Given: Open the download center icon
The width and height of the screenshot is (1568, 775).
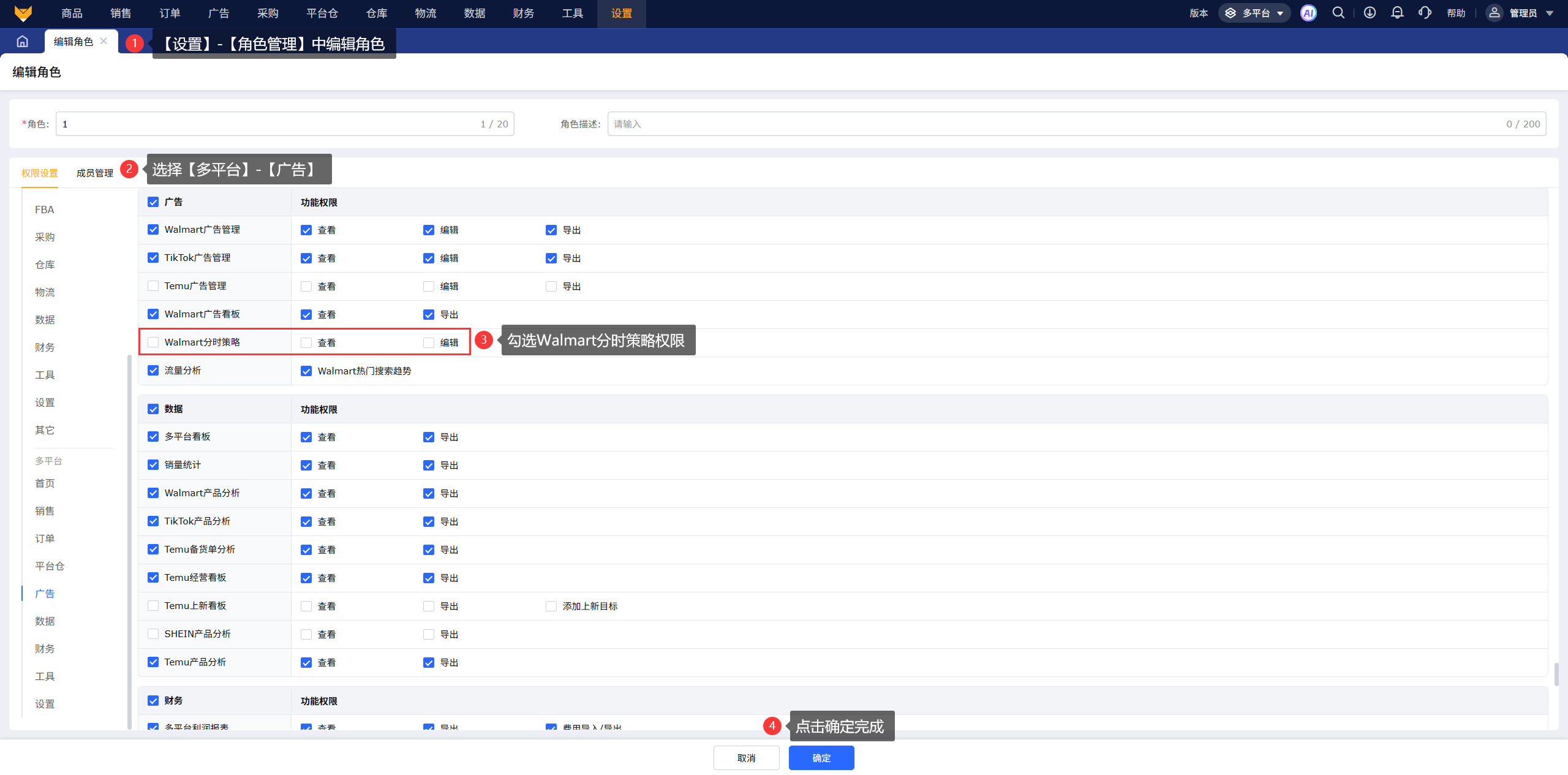Looking at the screenshot, I should pyautogui.click(x=1370, y=13).
